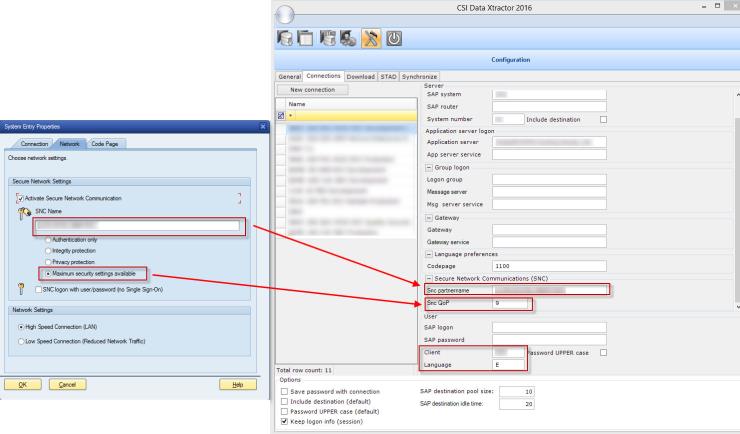The width and height of the screenshot is (740, 434).
Task: Click the key icon beside SNC logon option
Action: (21, 288)
